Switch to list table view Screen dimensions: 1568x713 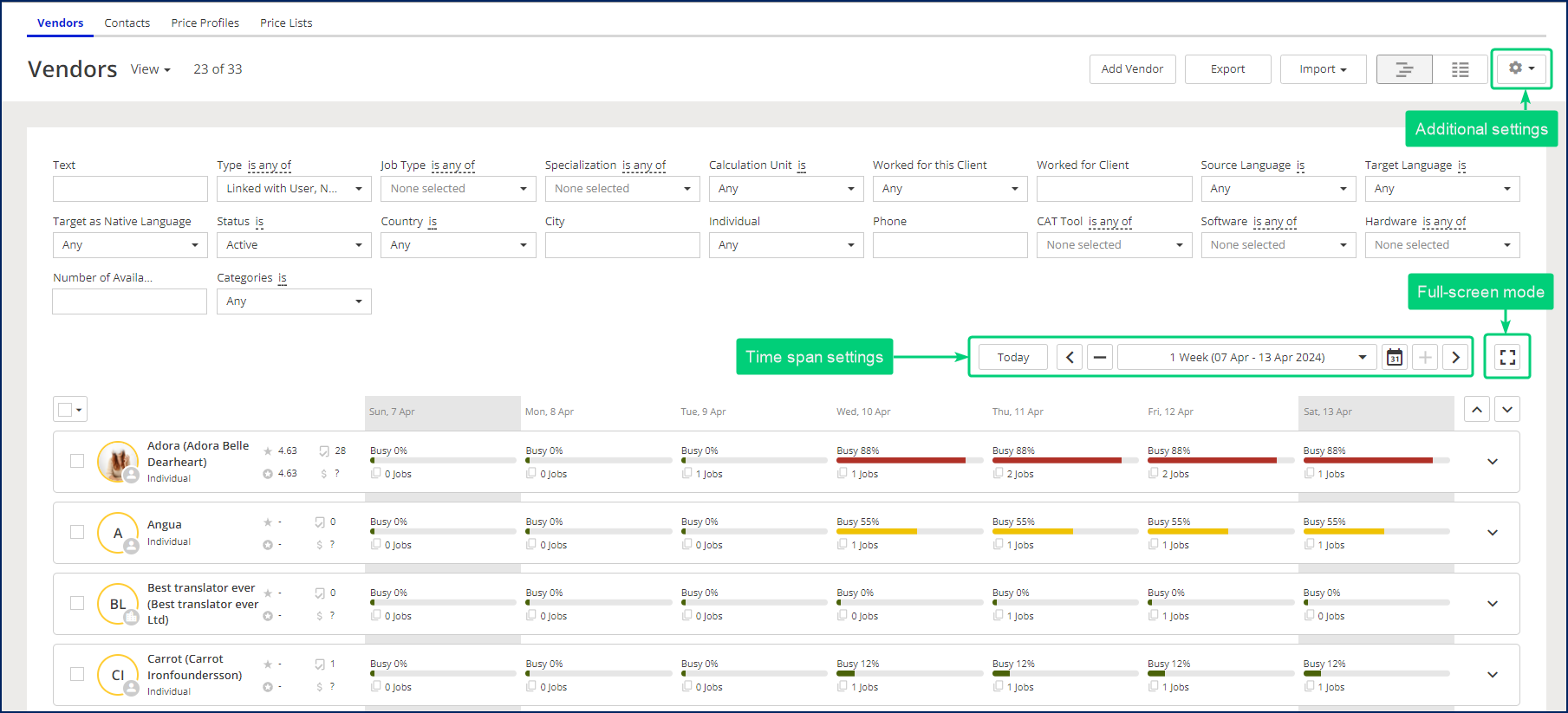1461,69
